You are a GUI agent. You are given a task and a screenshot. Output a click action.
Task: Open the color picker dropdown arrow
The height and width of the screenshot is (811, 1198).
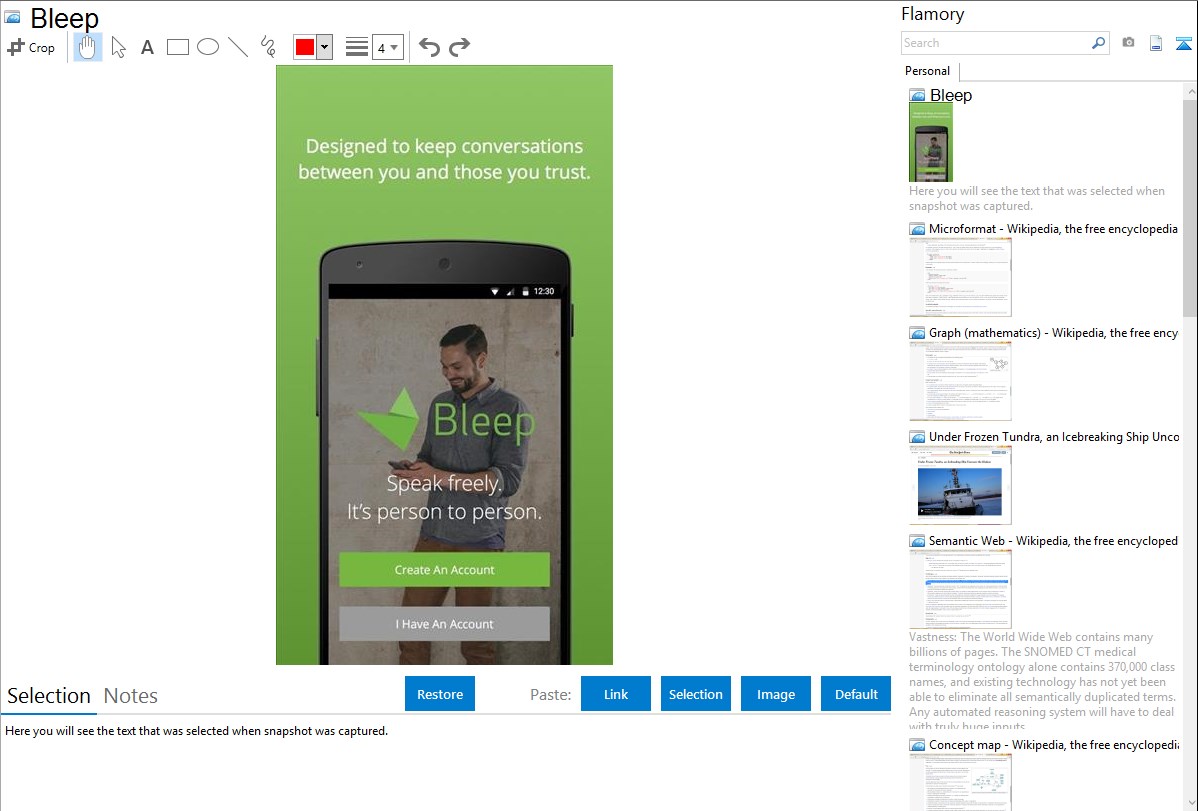pyautogui.click(x=325, y=47)
